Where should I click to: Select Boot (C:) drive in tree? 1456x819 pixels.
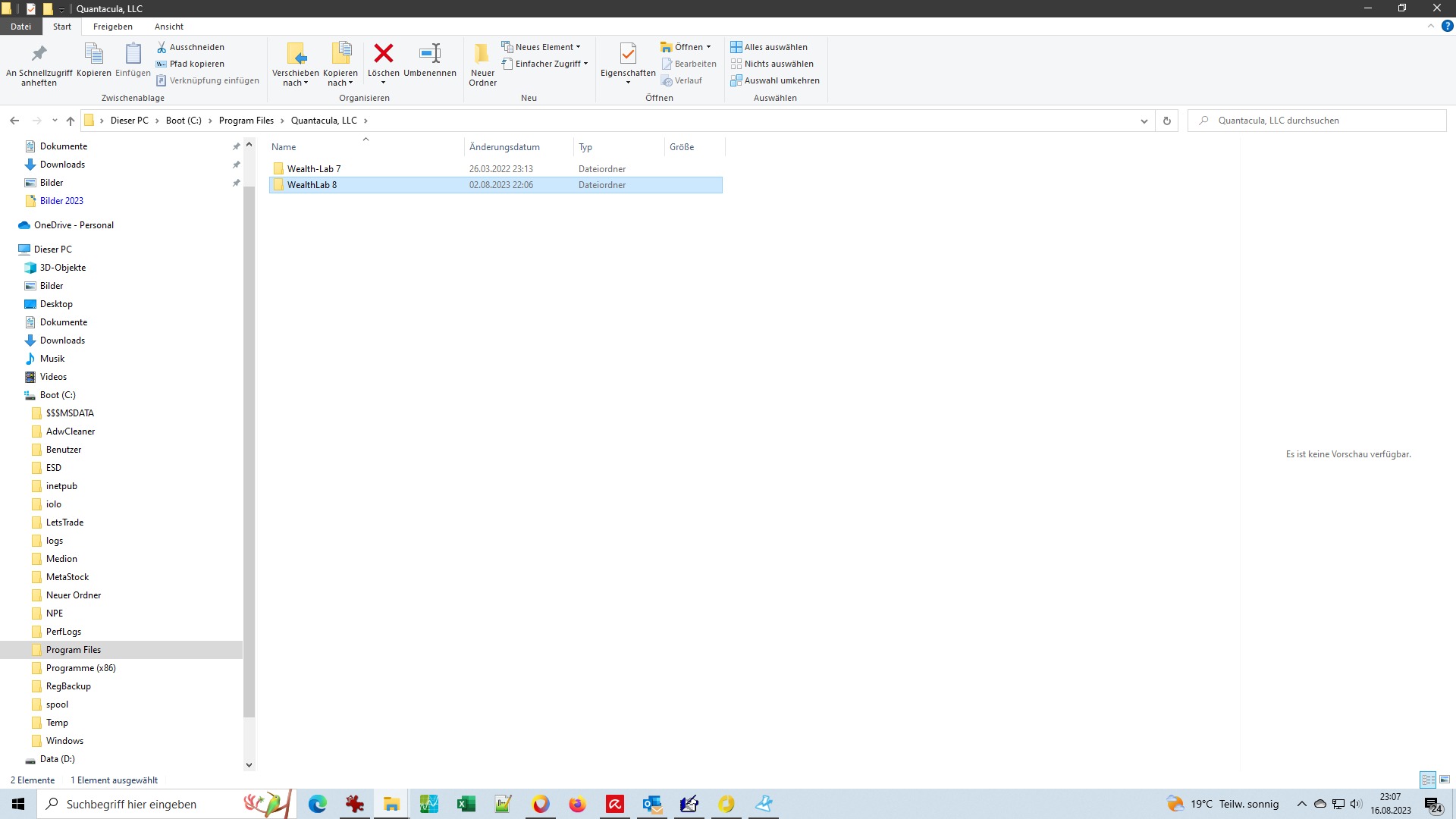click(x=58, y=395)
